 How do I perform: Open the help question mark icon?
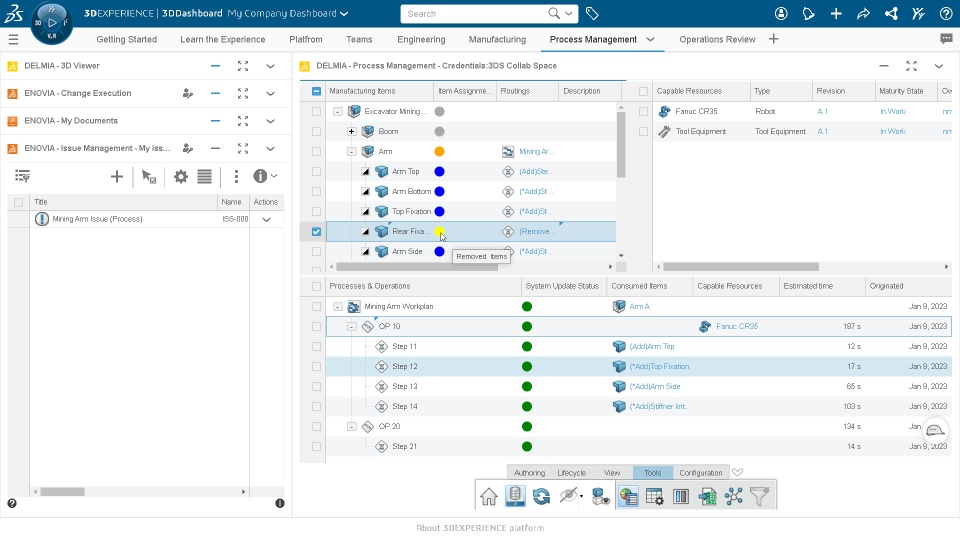(x=946, y=13)
